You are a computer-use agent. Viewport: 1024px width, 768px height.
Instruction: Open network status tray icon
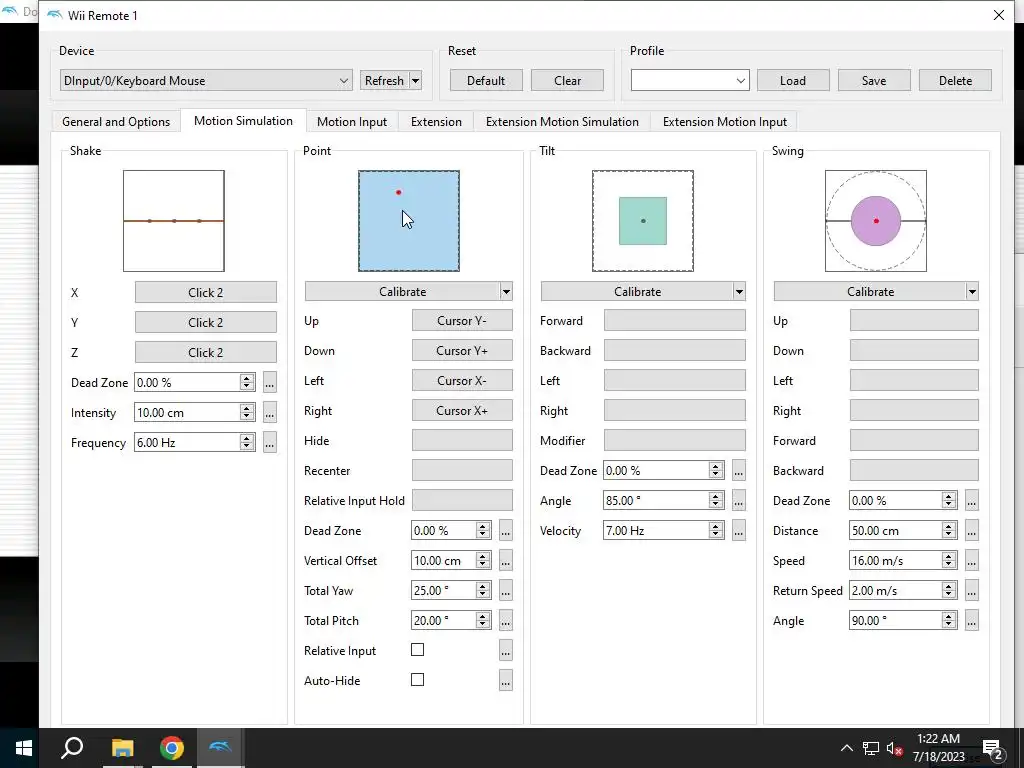click(x=871, y=748)
